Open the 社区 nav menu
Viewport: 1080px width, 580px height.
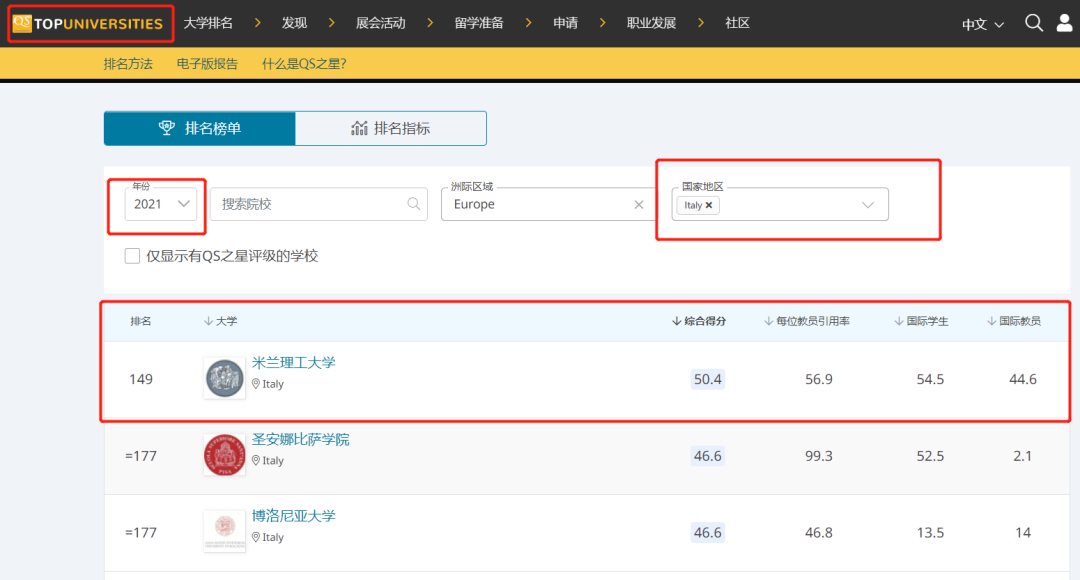click(x=738, y=23)
